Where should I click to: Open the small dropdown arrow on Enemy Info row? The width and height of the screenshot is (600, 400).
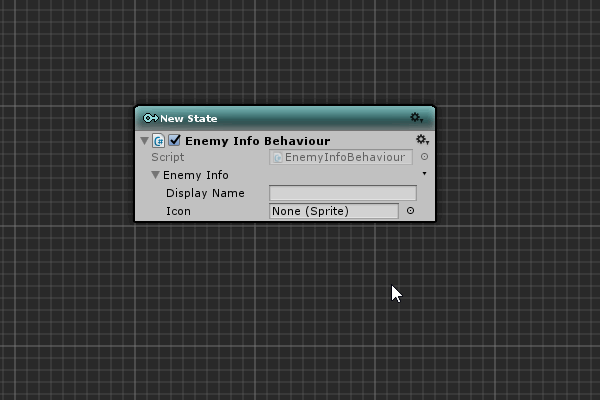tap(424, 174)
